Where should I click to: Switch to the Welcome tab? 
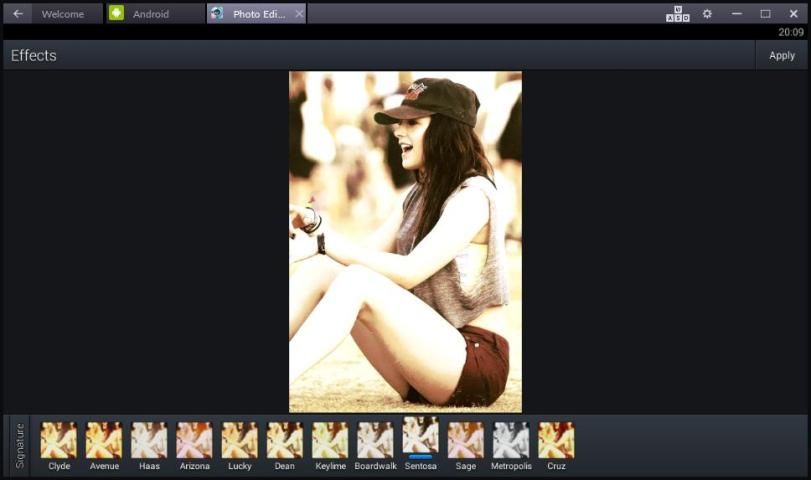click(x=63, y=14)
